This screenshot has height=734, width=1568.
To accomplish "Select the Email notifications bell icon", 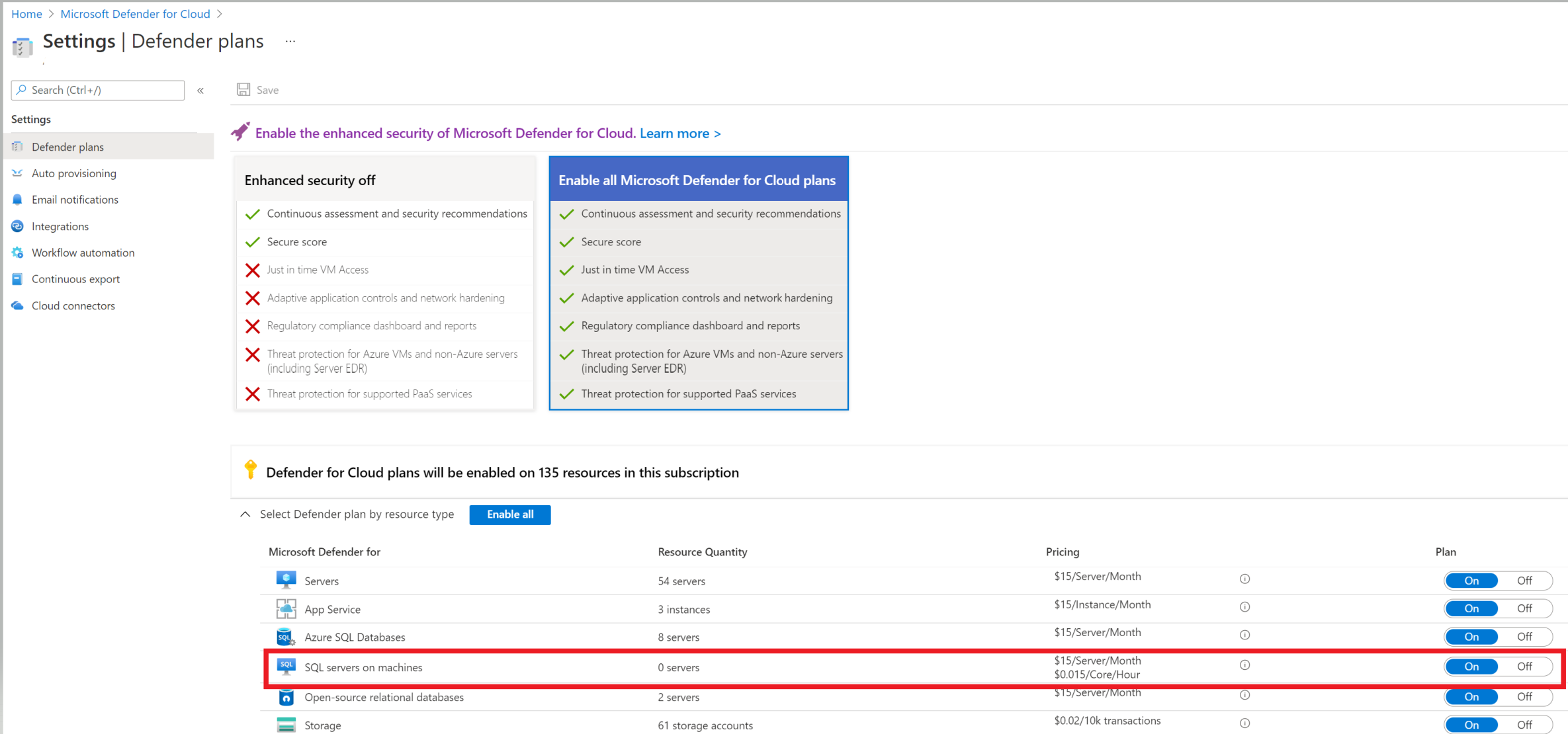I will 17,199.
